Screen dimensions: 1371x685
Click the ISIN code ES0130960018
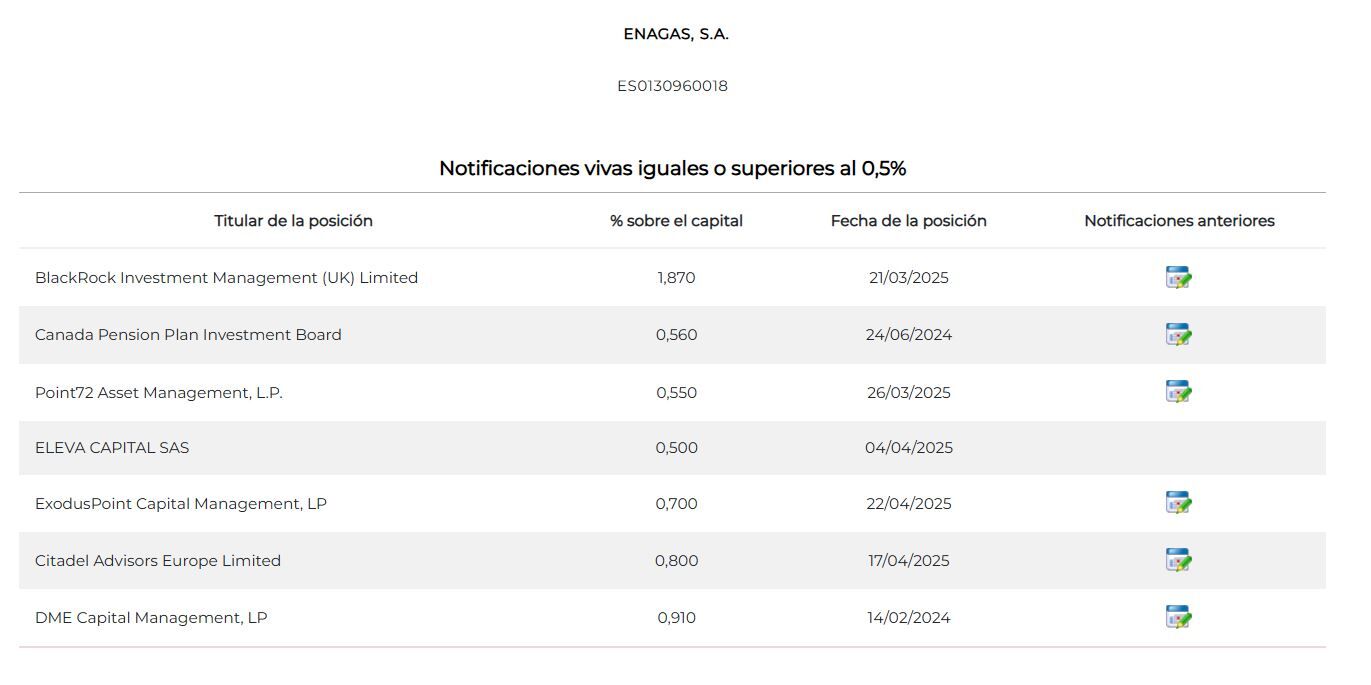tap(672, 86)
